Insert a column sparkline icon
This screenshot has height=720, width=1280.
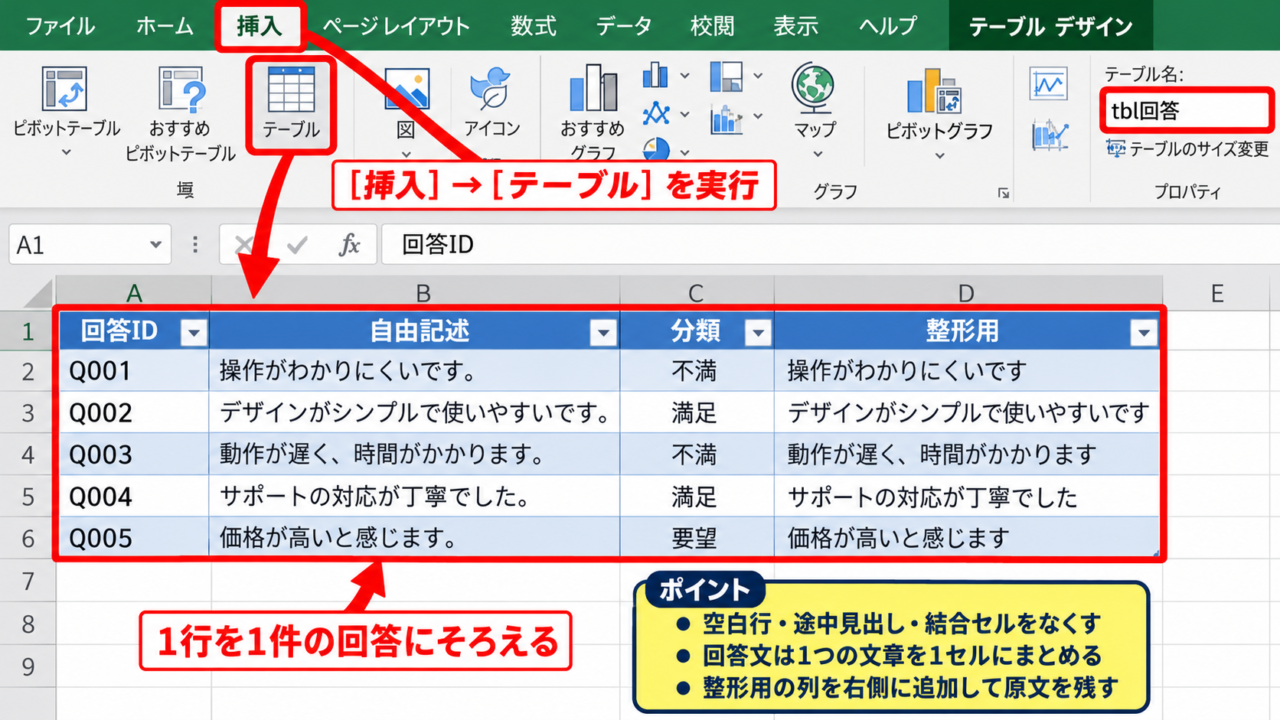point(1050,135)
